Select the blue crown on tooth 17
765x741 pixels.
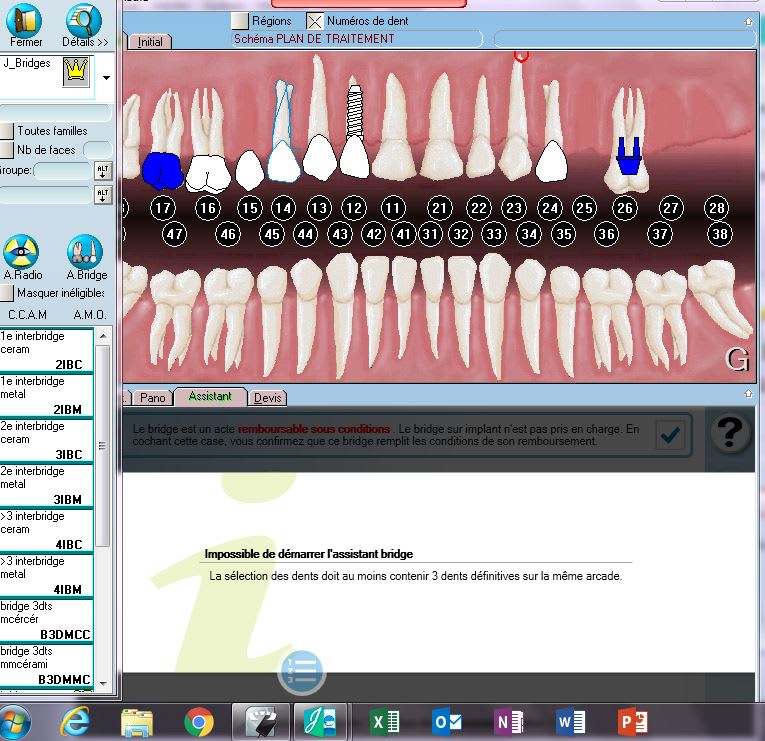click(x=161, y=171)
